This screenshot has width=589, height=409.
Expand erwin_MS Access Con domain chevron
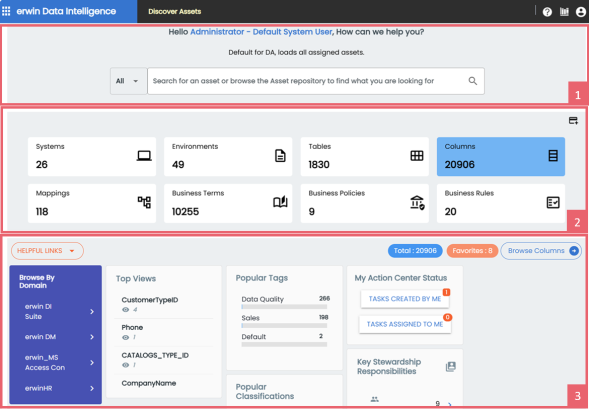(x=92, y=362)
